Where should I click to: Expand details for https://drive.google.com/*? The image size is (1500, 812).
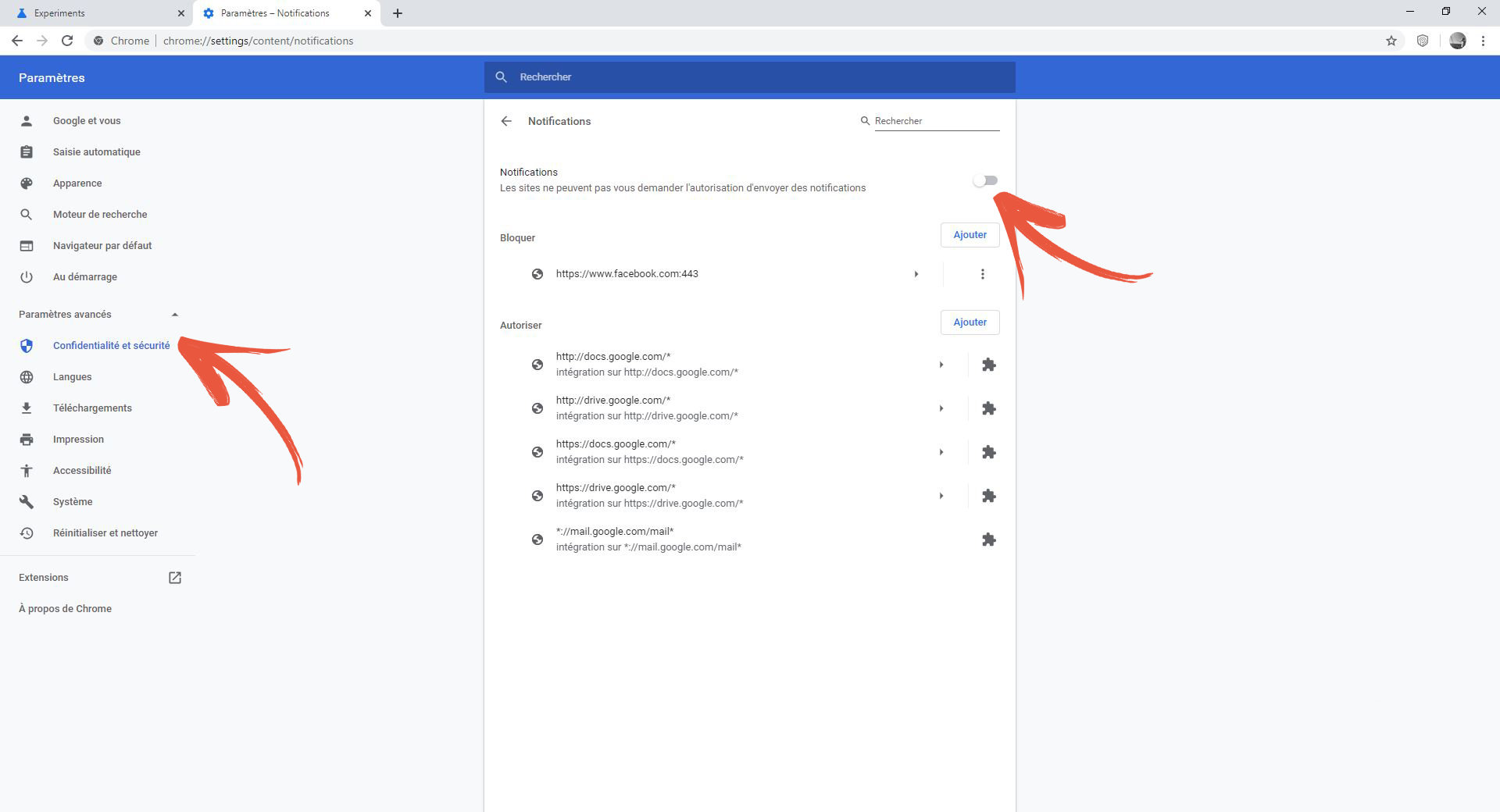coord(941,496)
